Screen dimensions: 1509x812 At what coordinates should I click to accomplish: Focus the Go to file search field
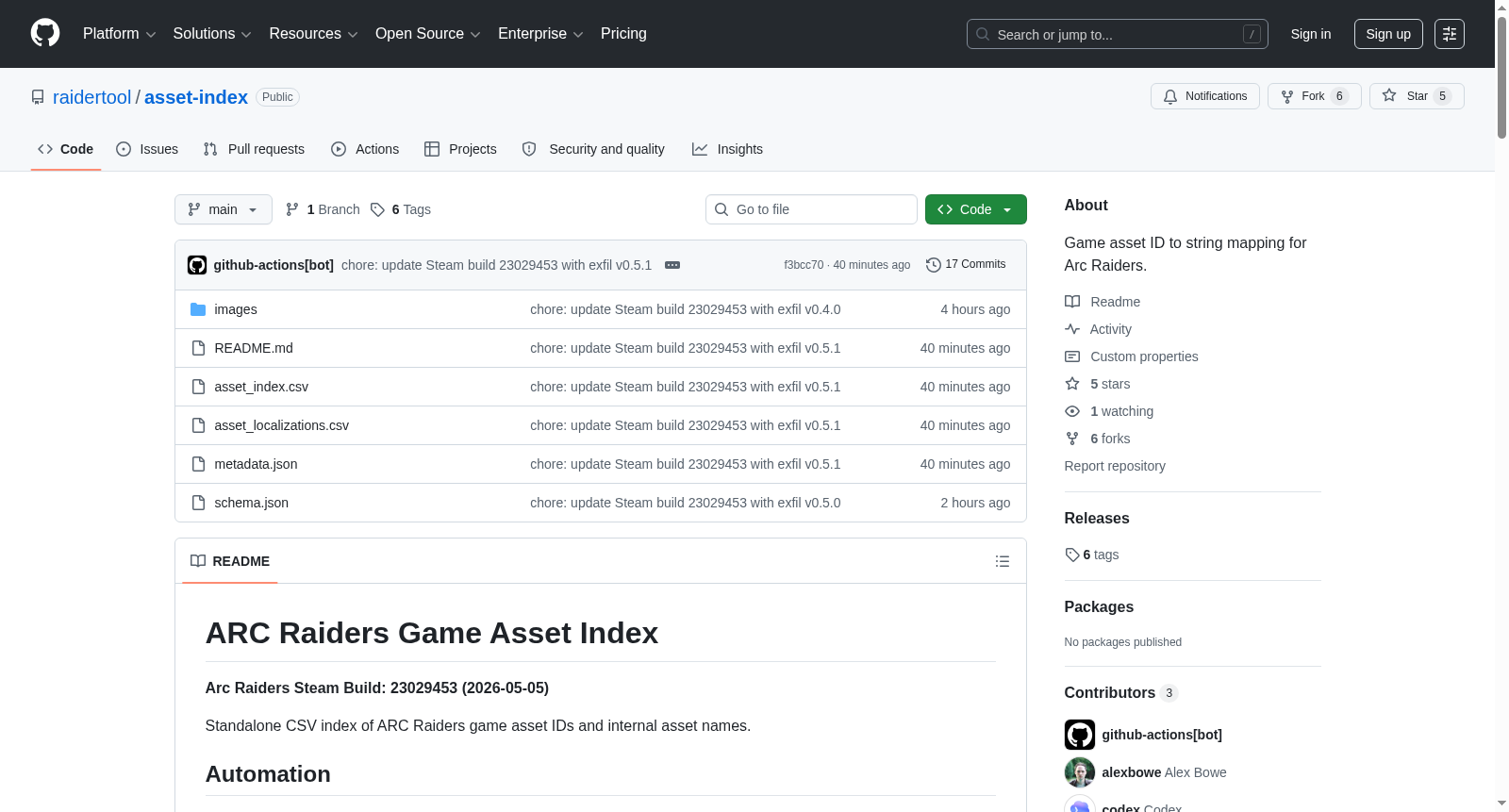coord(811,209)
